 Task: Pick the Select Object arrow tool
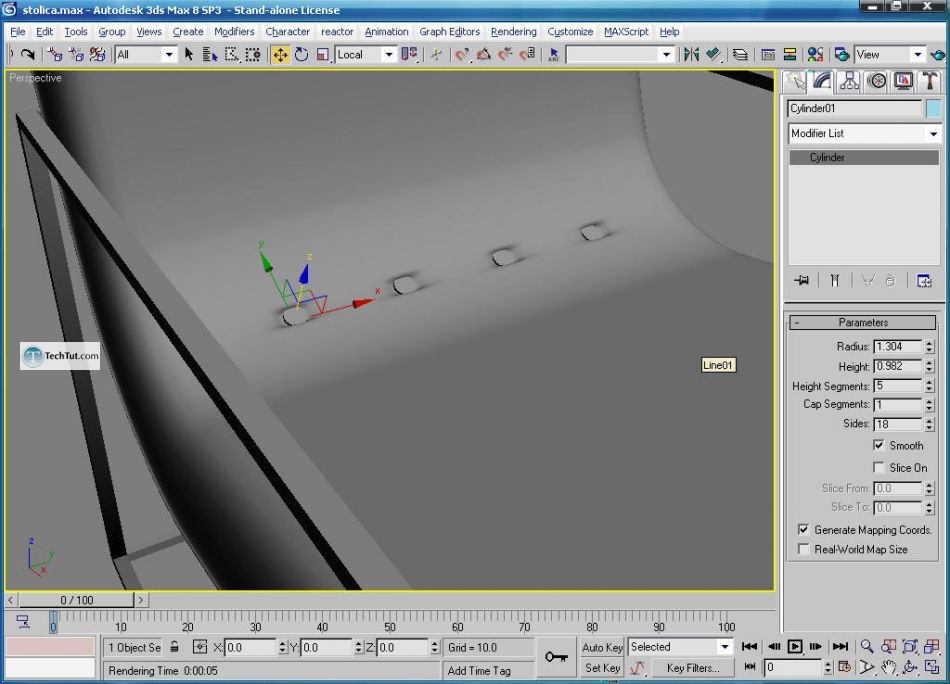click(188, 55)
